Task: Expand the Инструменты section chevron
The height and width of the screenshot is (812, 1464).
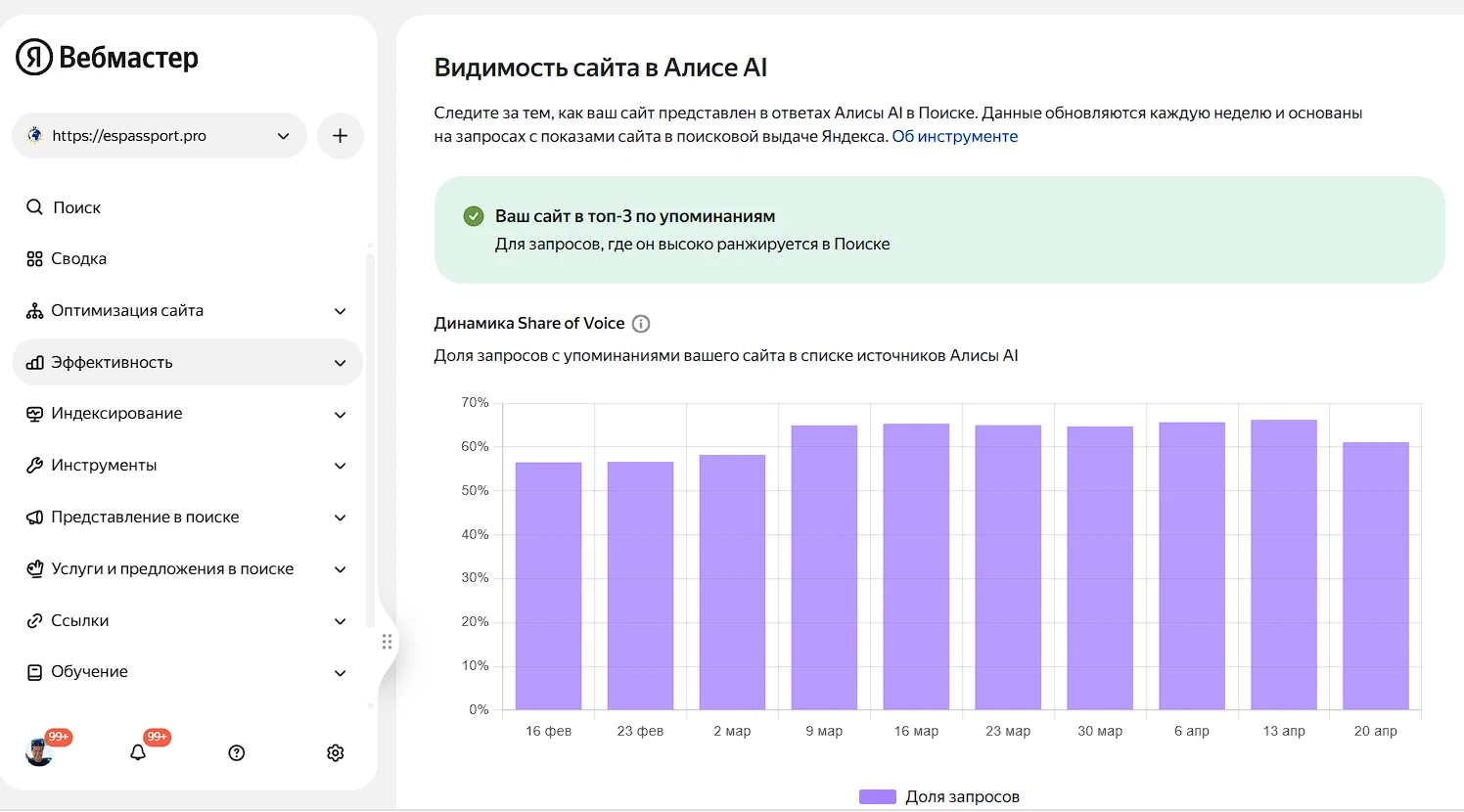Action: pyautogui.click(x=341, y=466)
